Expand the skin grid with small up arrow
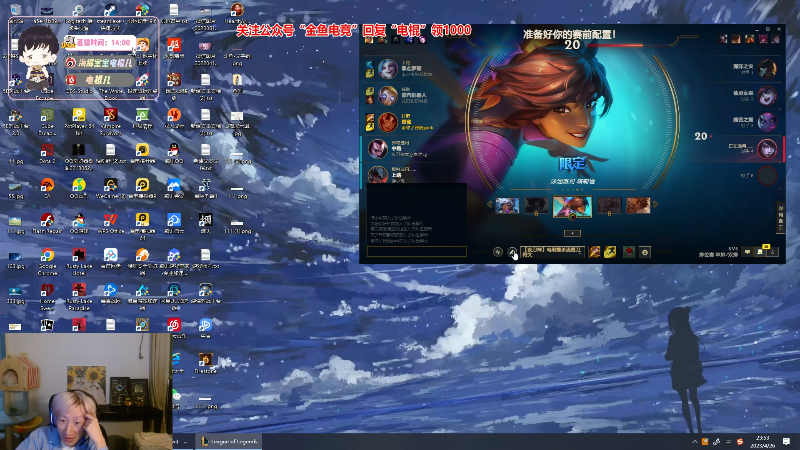Viewport: 800px width, 450px height. 572,233
